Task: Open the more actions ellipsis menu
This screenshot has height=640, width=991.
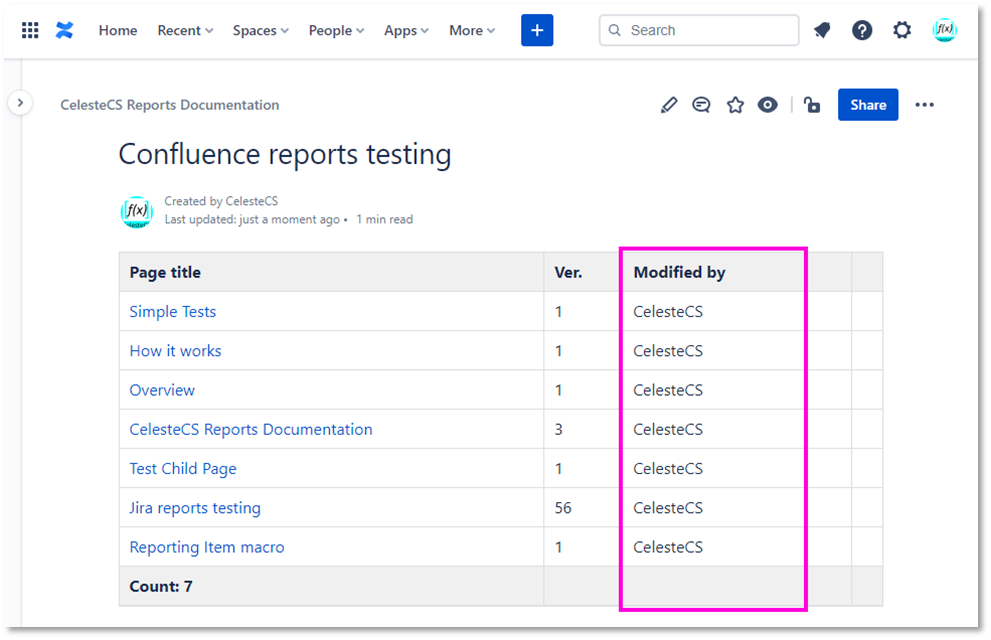Action: pyautogui.click(x=924, y=105)
